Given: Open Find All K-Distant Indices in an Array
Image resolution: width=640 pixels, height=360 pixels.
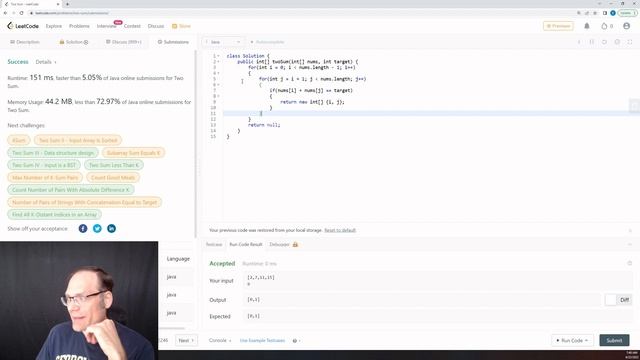Looking at the screenshot, I should click(54, 215).
